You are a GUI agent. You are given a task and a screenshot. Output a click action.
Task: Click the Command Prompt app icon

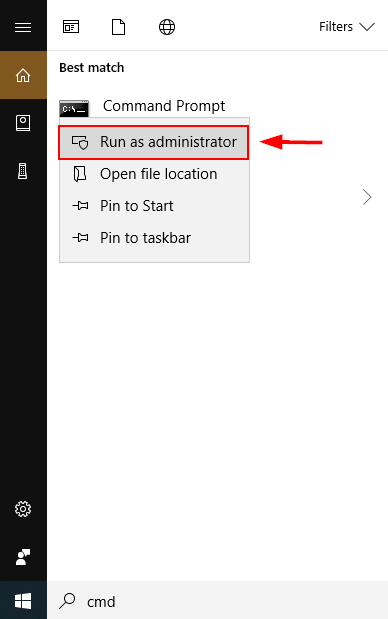coord(74,108)
